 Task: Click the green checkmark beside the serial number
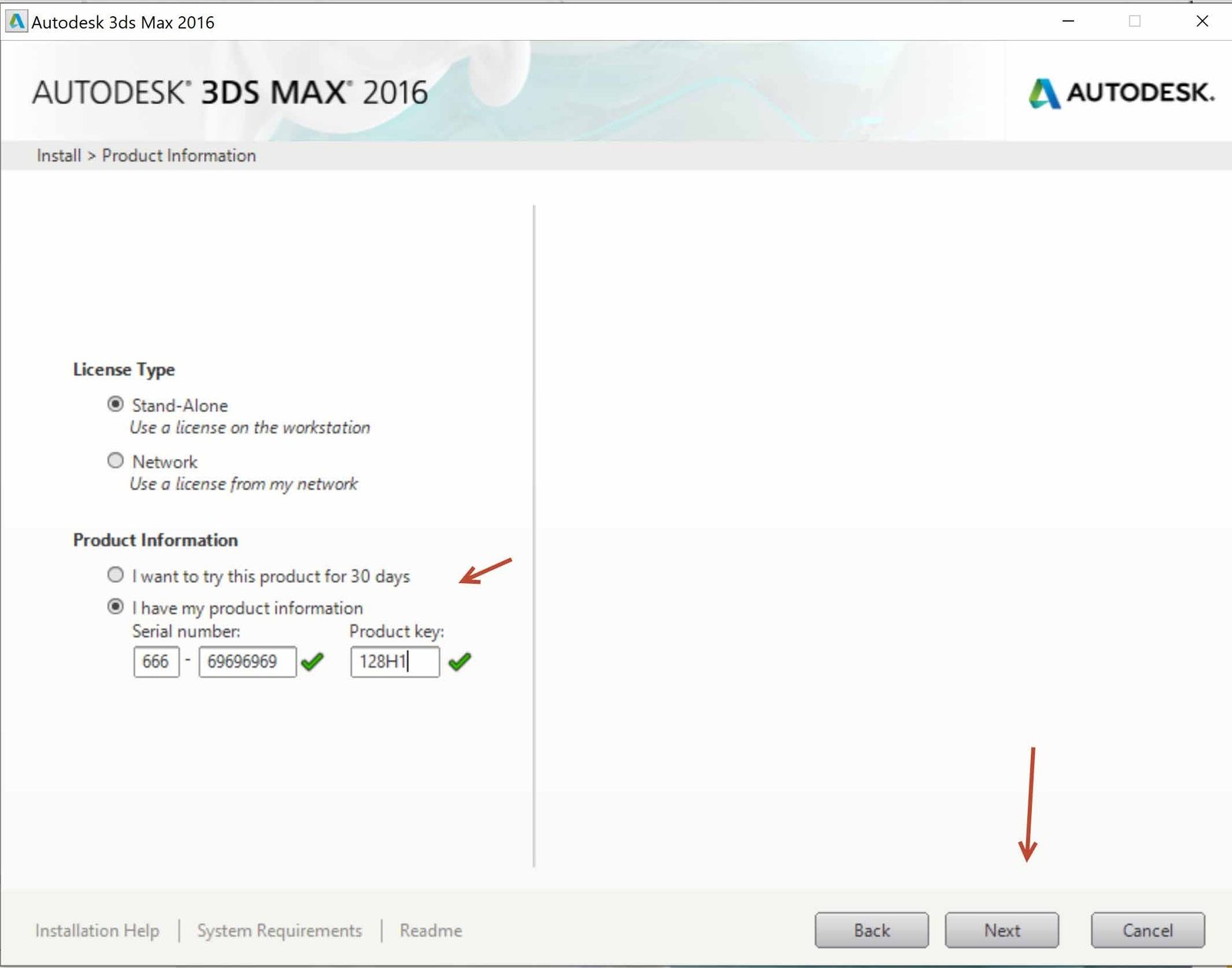coord(313,662)
